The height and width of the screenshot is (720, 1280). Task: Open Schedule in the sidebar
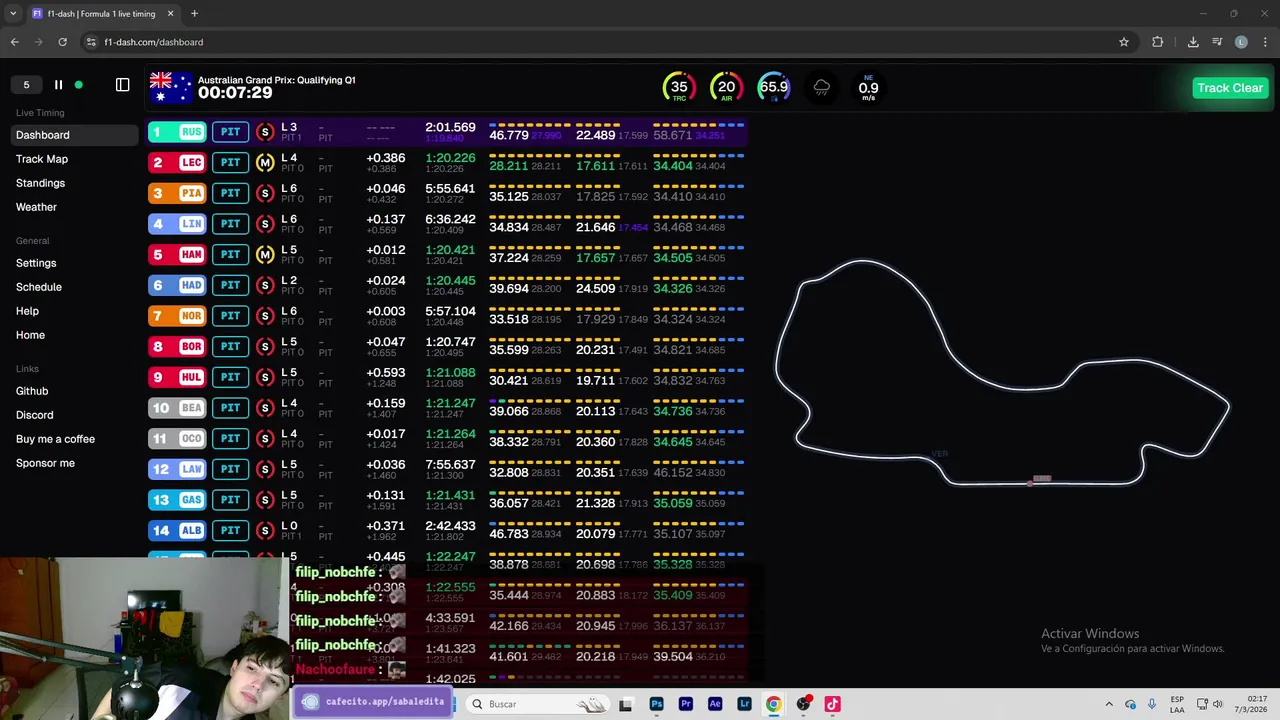pos(39,287)
